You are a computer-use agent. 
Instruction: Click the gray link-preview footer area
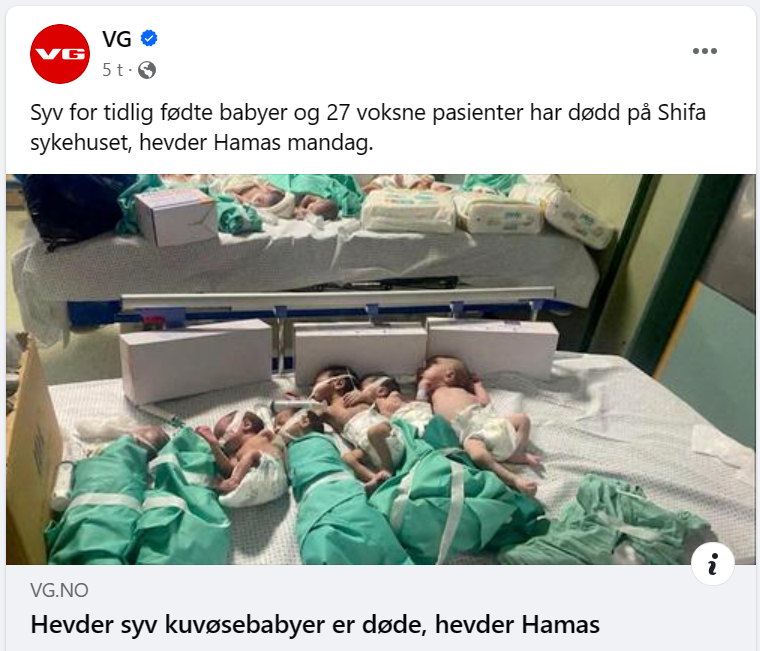coord(380,608)
